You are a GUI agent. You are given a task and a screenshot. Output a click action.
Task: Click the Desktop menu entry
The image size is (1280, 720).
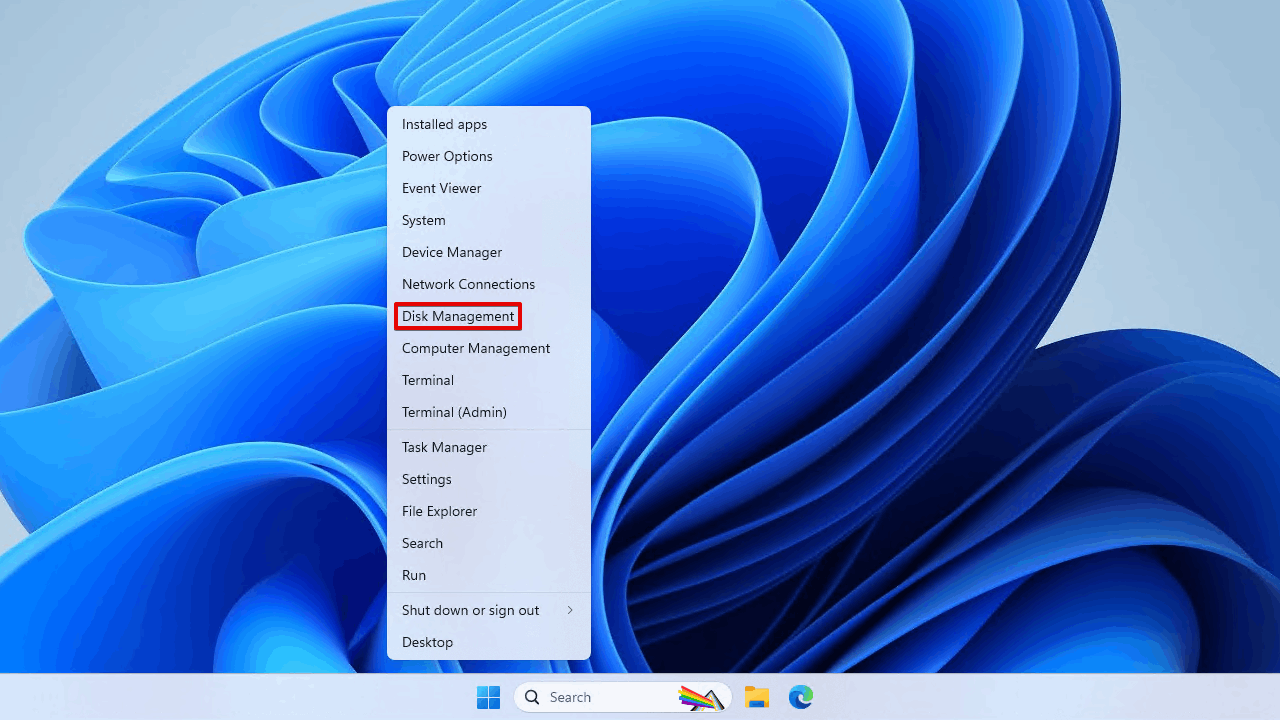(427, 642)
